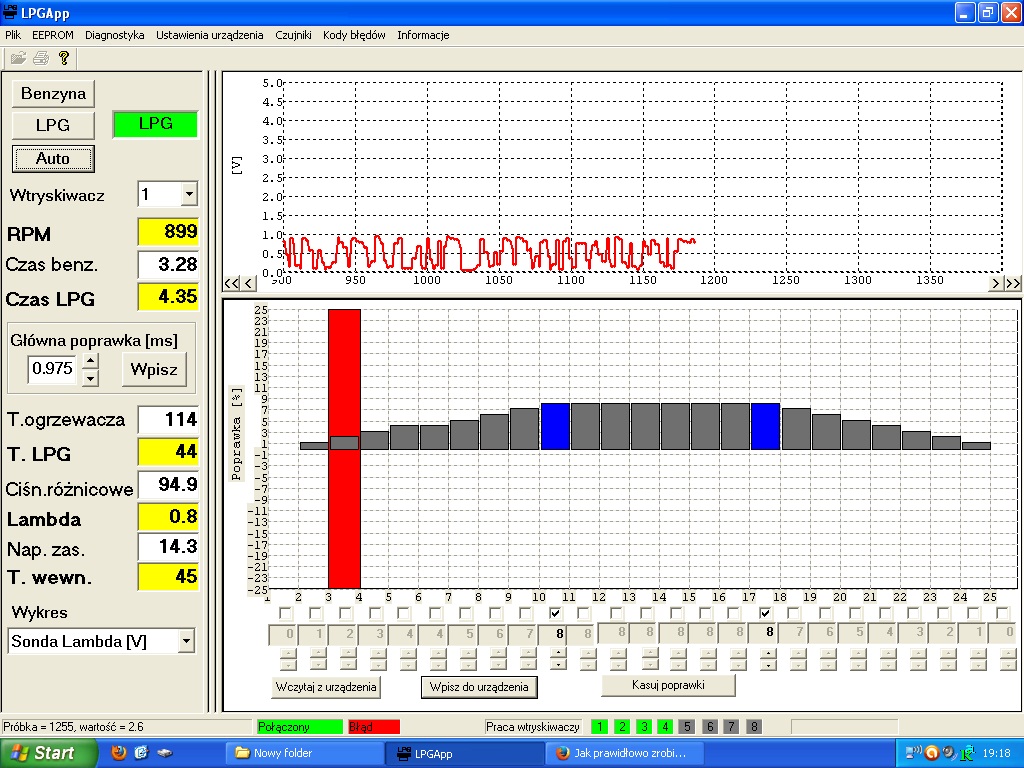Open the Wtryskiwacz injector dropdown
This screenshot has height=768, width=1024.
click(x=189, y=194)
